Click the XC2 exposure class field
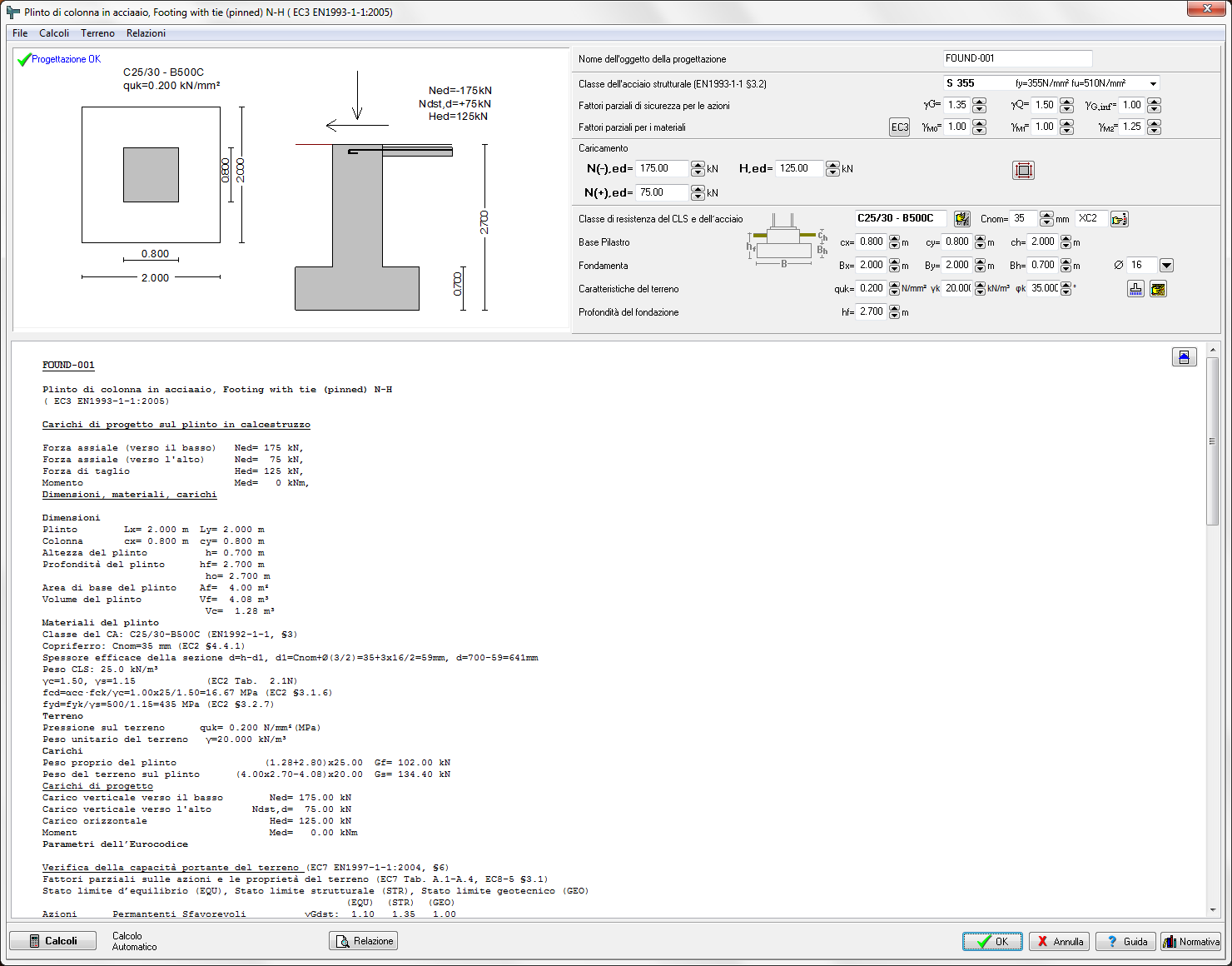 click(1091, 219)
